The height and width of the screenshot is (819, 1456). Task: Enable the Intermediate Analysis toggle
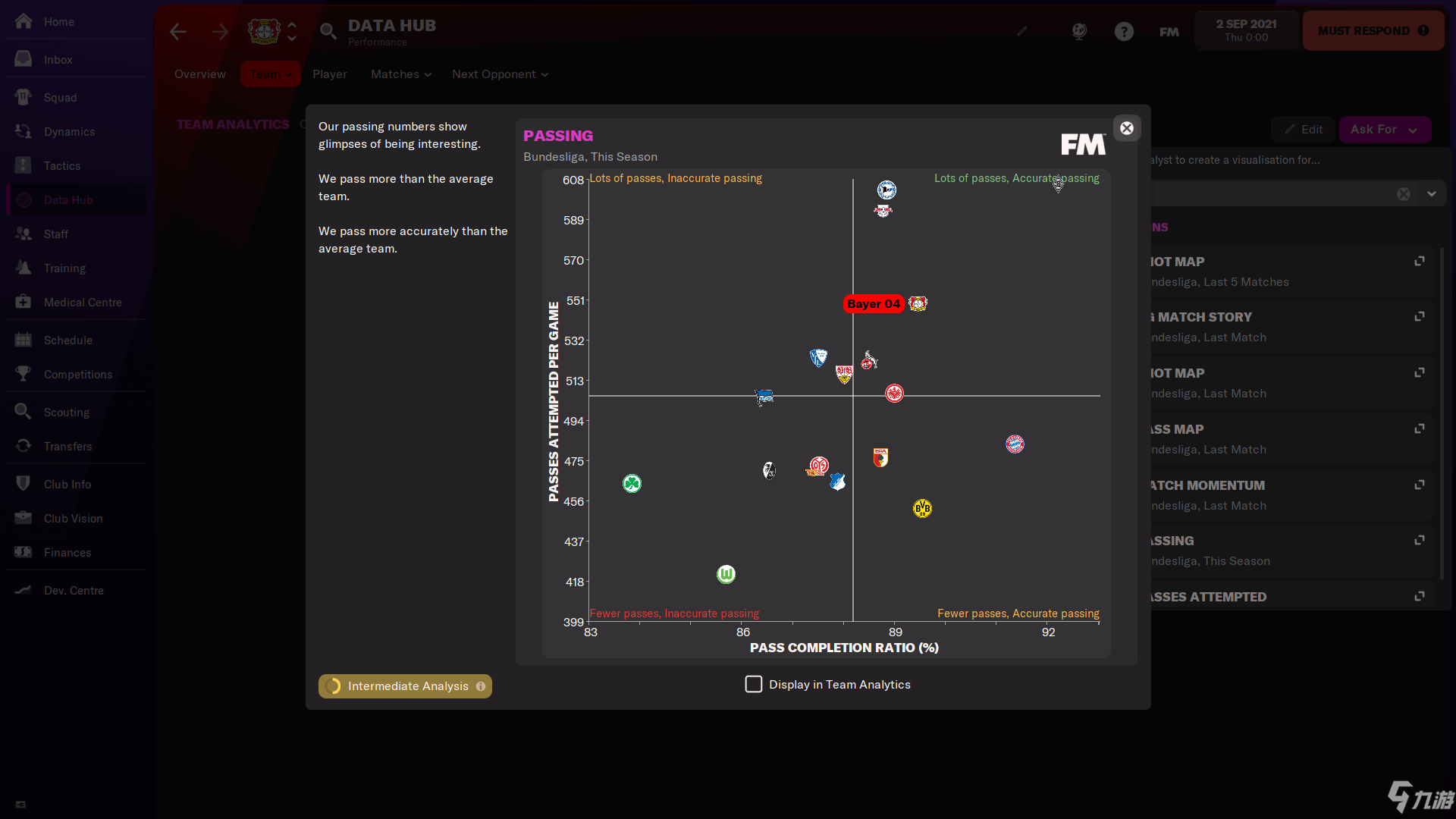[405, 686]
